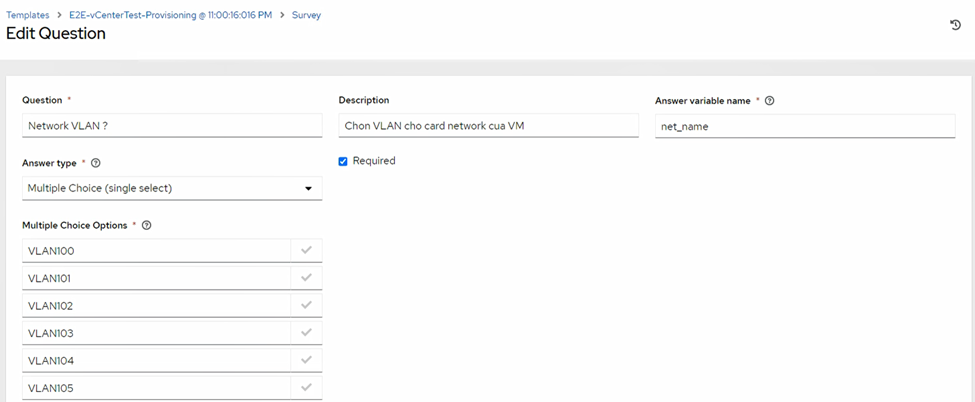Mark VLAN105 as default with checkmark
The height and width of the screenshot is (402, 975).
pos(306,388)
